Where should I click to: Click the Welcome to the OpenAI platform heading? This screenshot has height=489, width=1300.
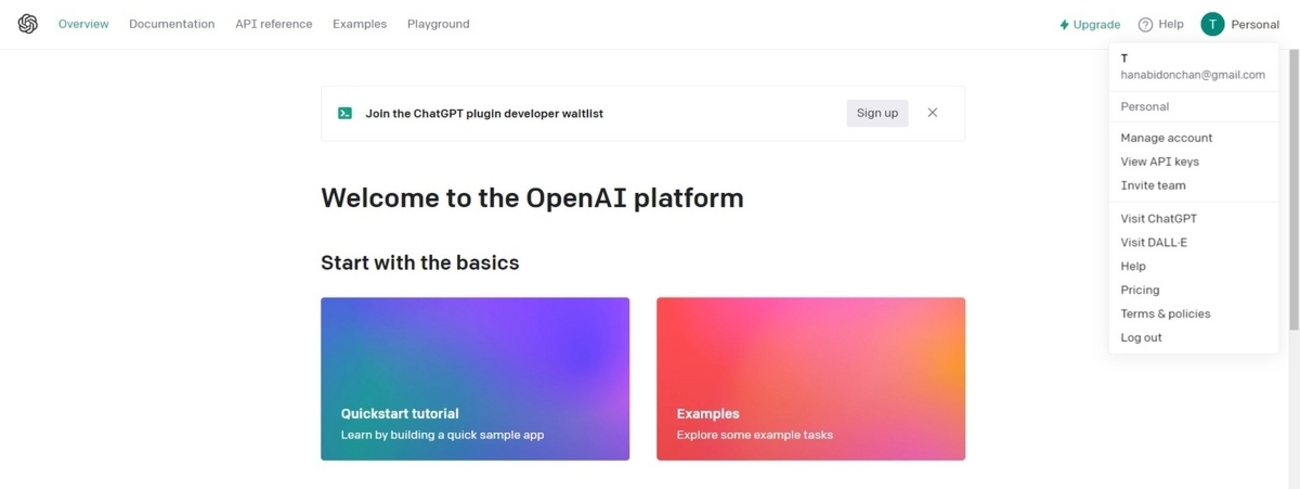532,198
